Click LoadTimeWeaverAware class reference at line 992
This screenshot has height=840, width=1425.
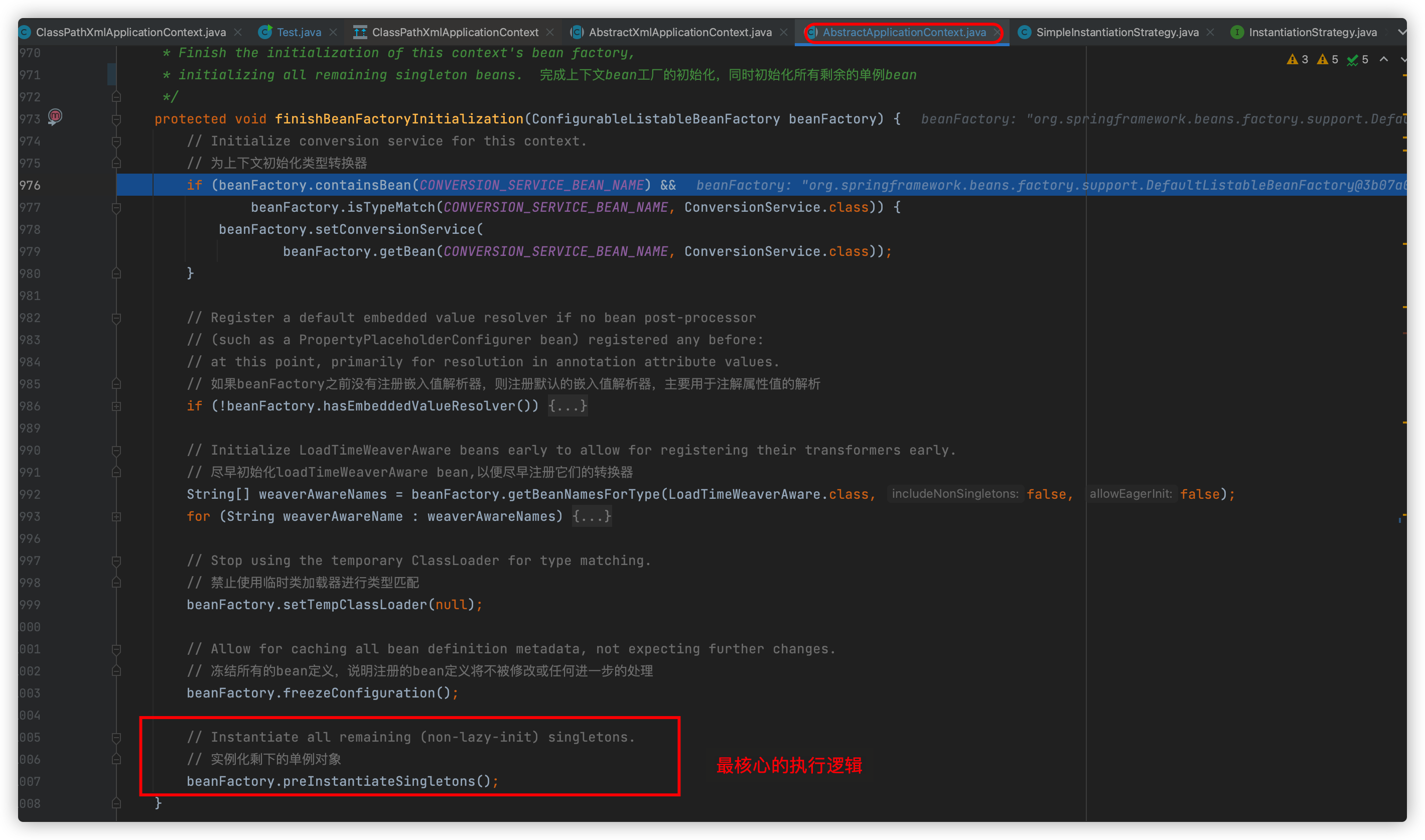click(x=744, y=494)
